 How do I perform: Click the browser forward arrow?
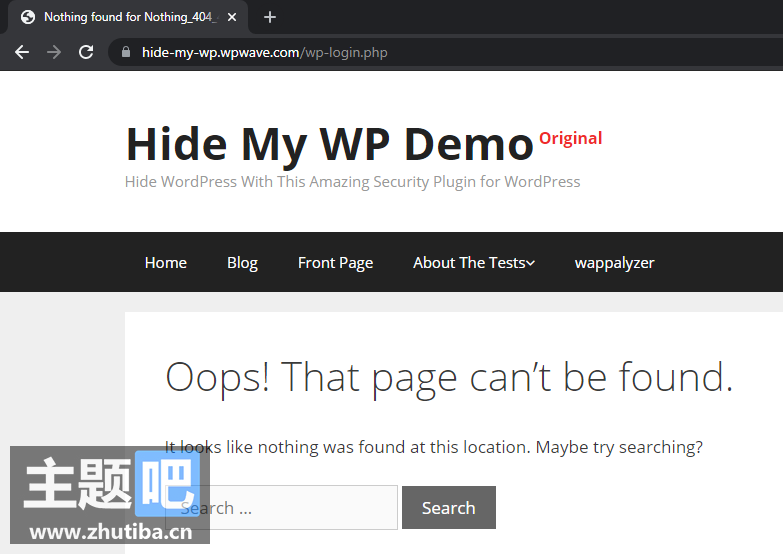coord(54,52)
